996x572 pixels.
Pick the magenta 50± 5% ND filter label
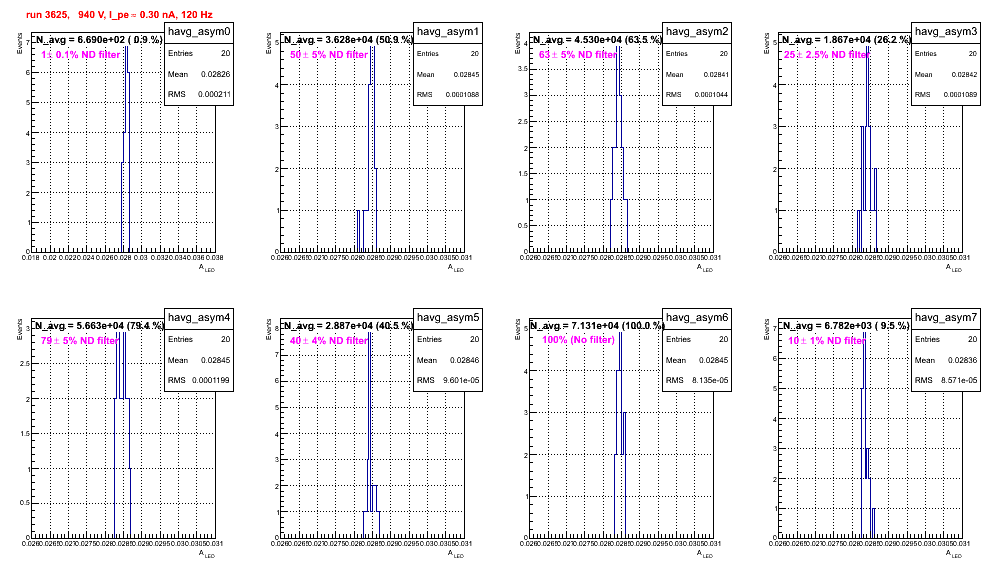point(329,55)
